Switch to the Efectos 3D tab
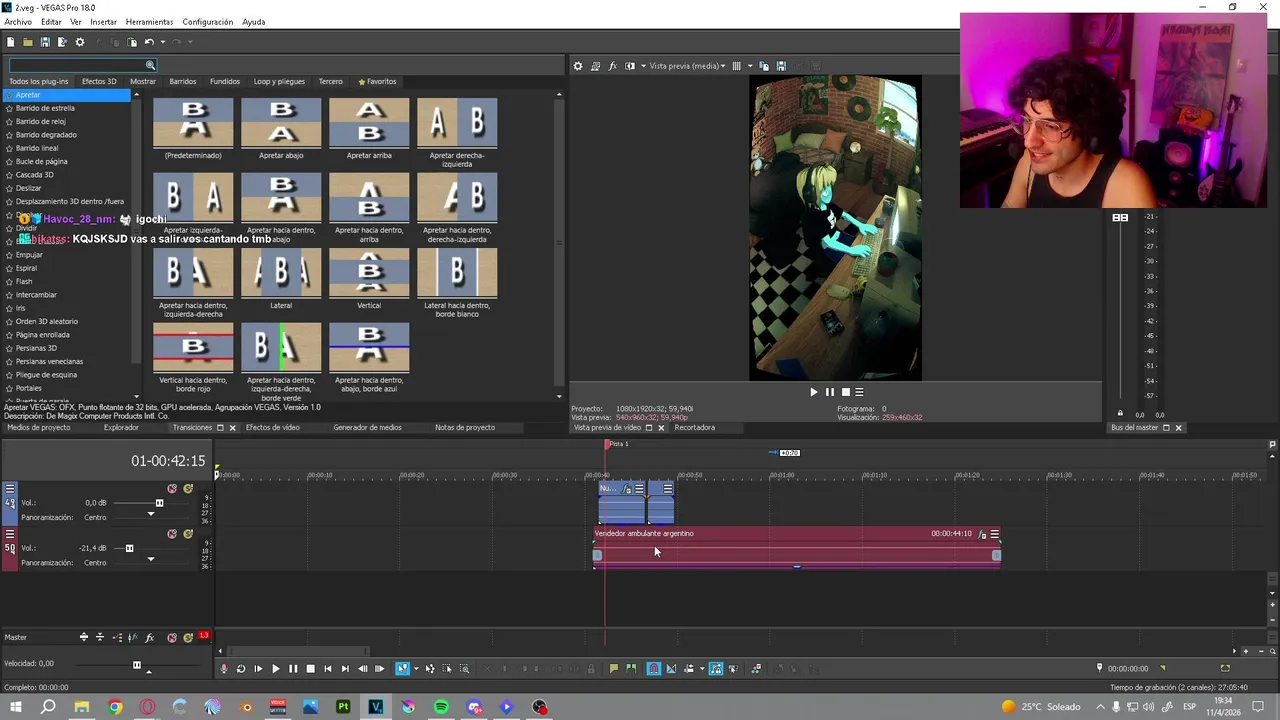 [99, 81]
